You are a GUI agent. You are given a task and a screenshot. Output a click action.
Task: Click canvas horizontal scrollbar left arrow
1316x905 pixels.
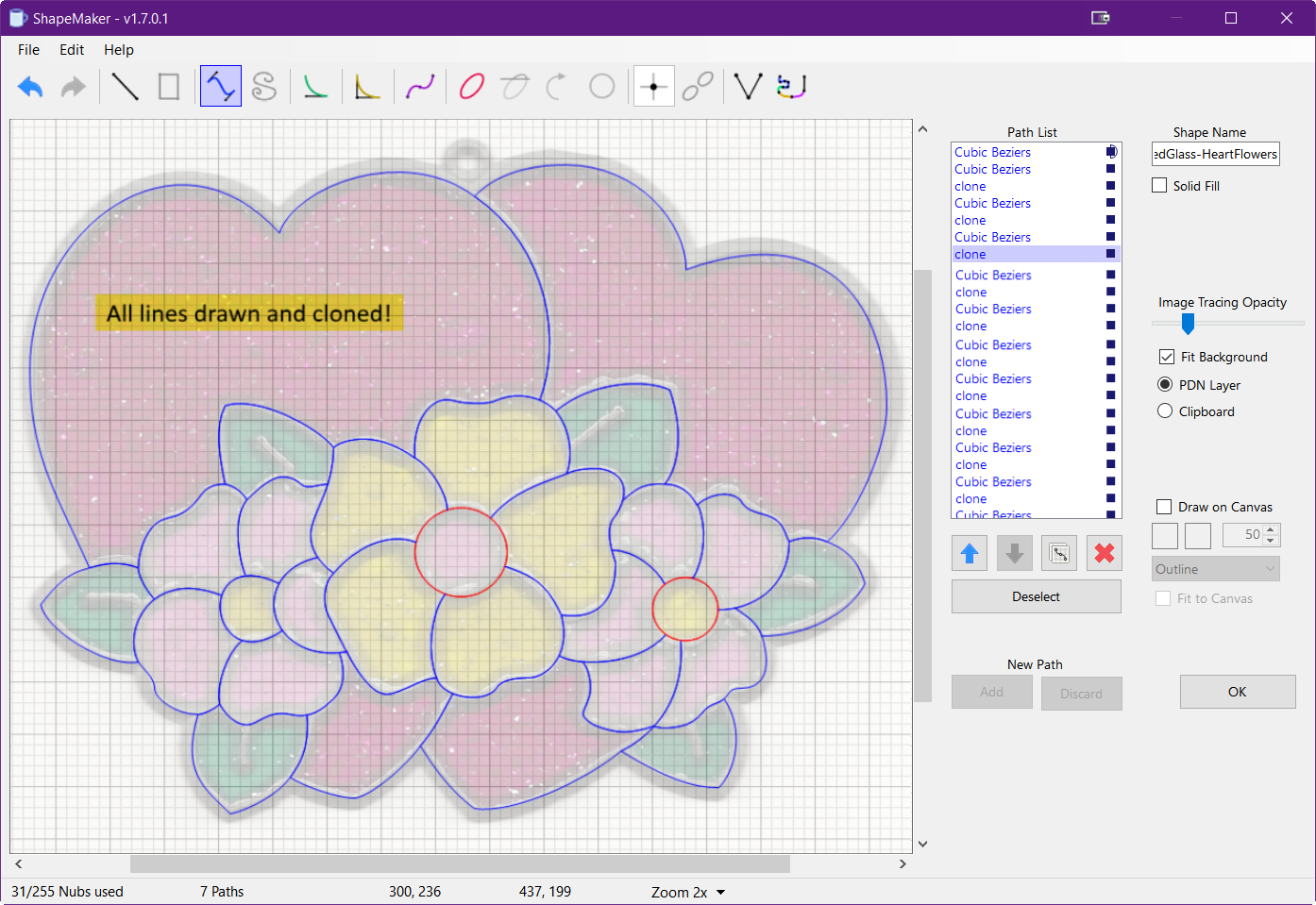pos(19,863)
